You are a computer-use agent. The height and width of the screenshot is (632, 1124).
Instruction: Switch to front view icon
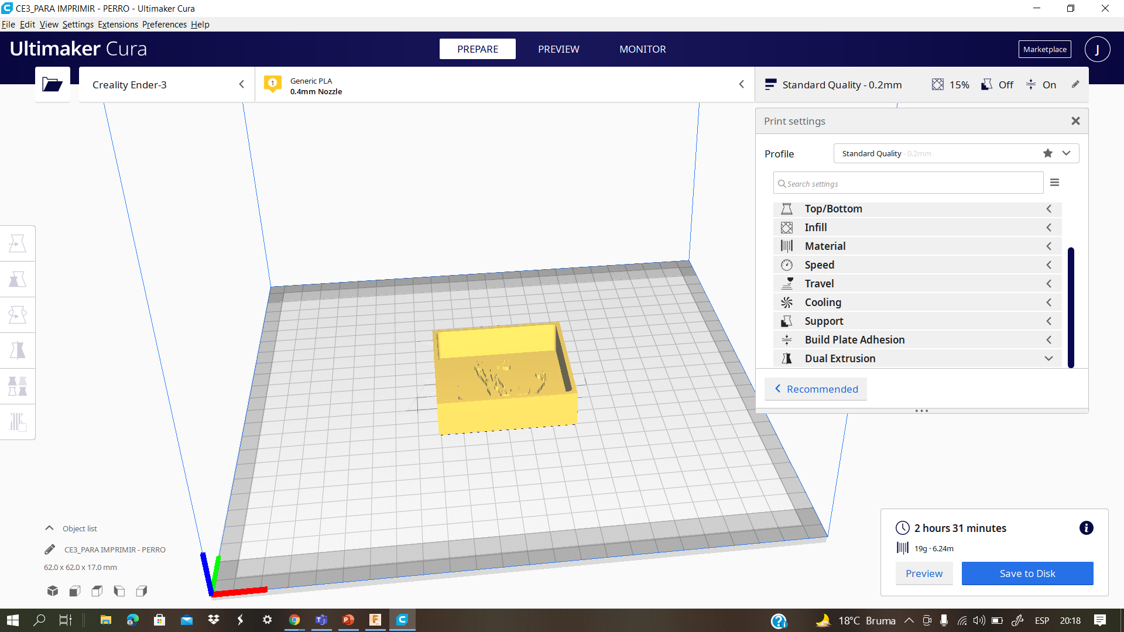(75, 591)
